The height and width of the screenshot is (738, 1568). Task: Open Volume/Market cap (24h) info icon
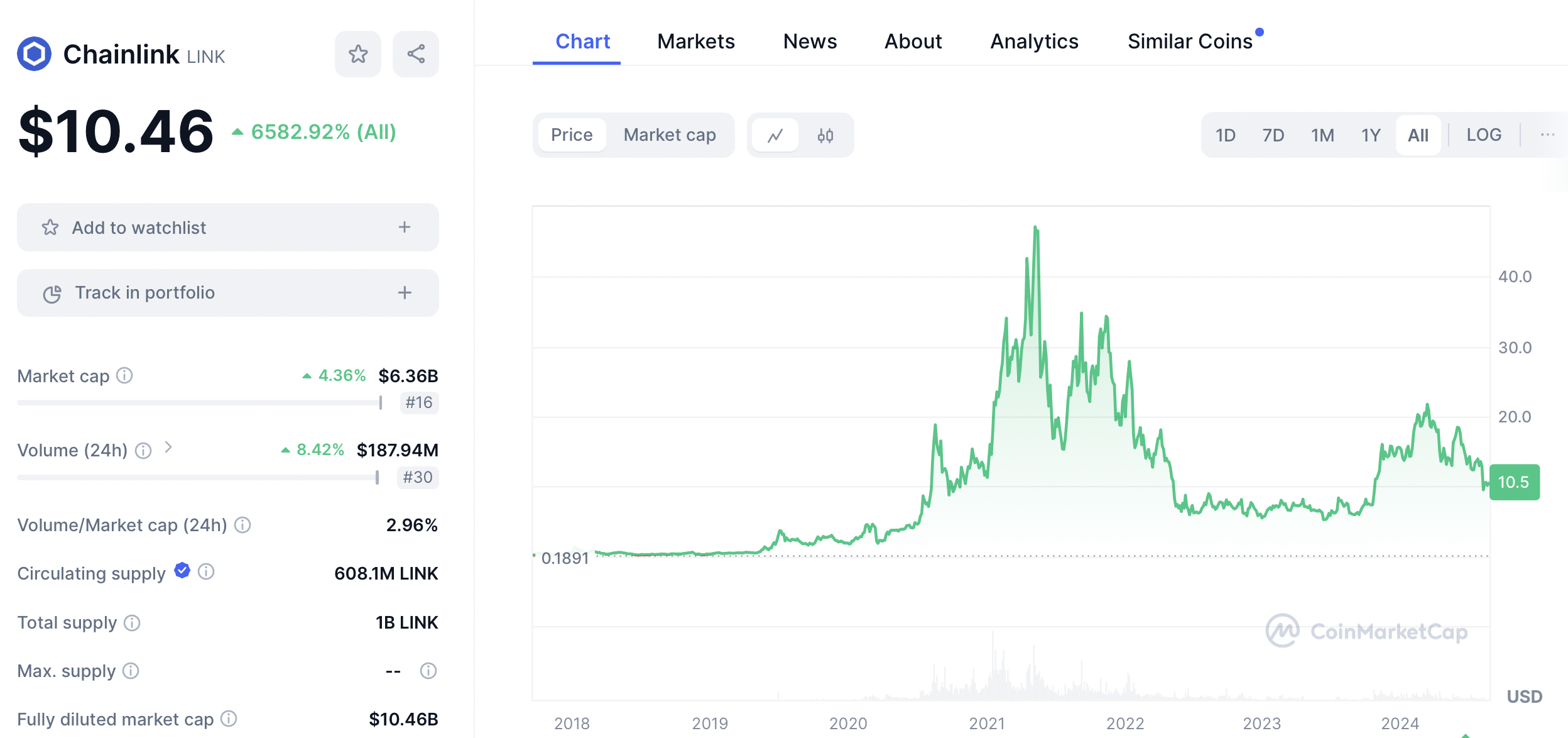[242, 525]
